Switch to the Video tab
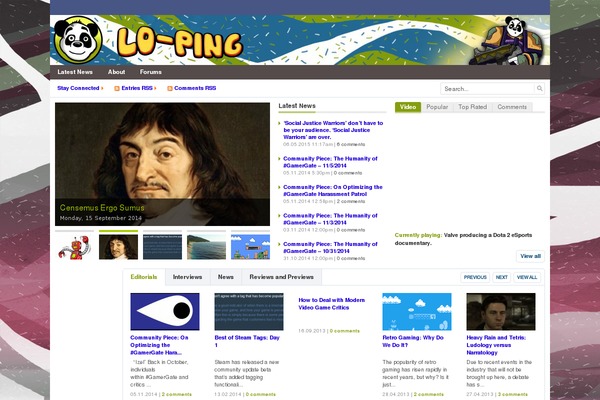Screen dimensions: 600x400 pos(408,107)
